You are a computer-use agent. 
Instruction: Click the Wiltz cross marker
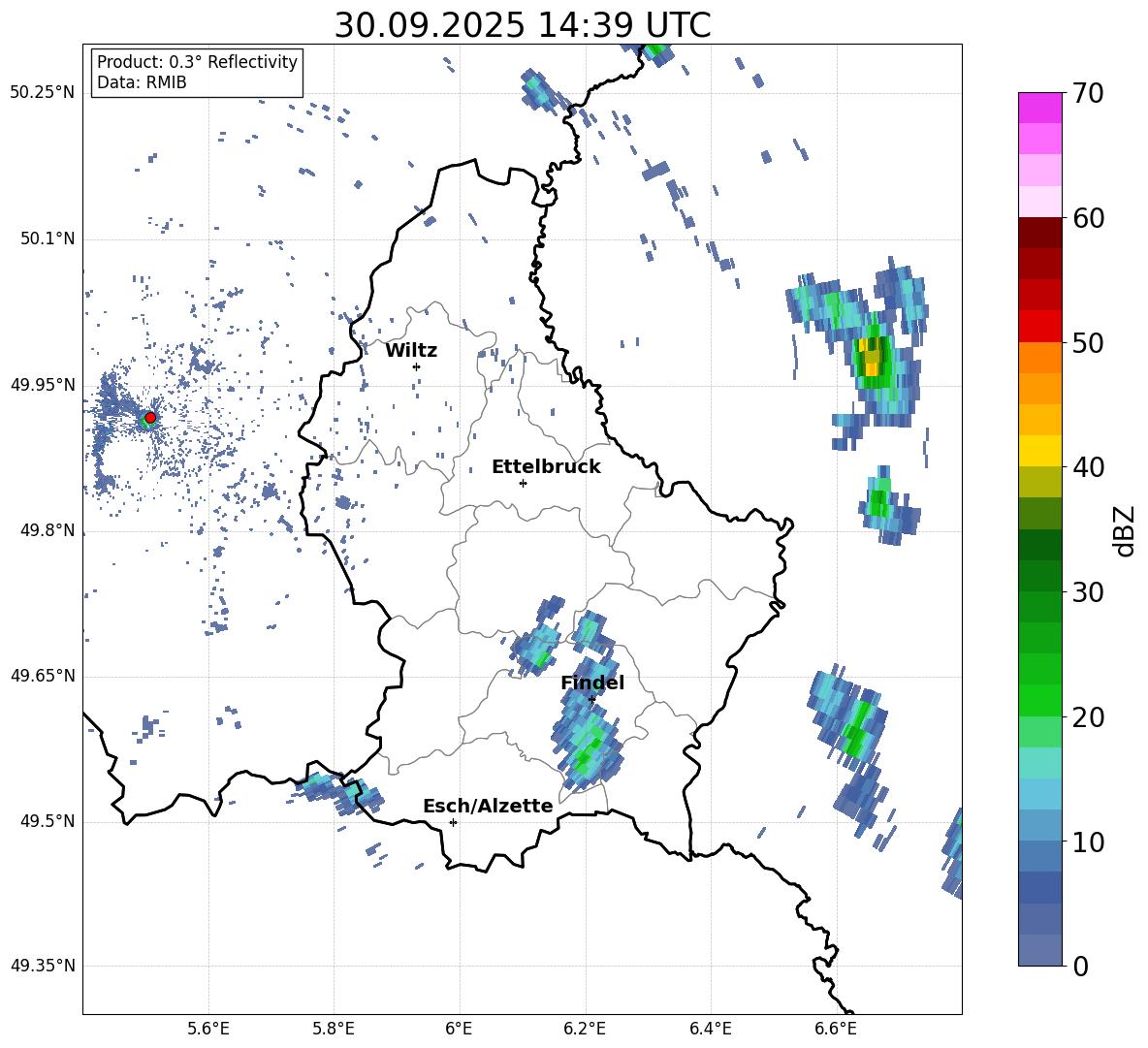[x=417, y=366]
